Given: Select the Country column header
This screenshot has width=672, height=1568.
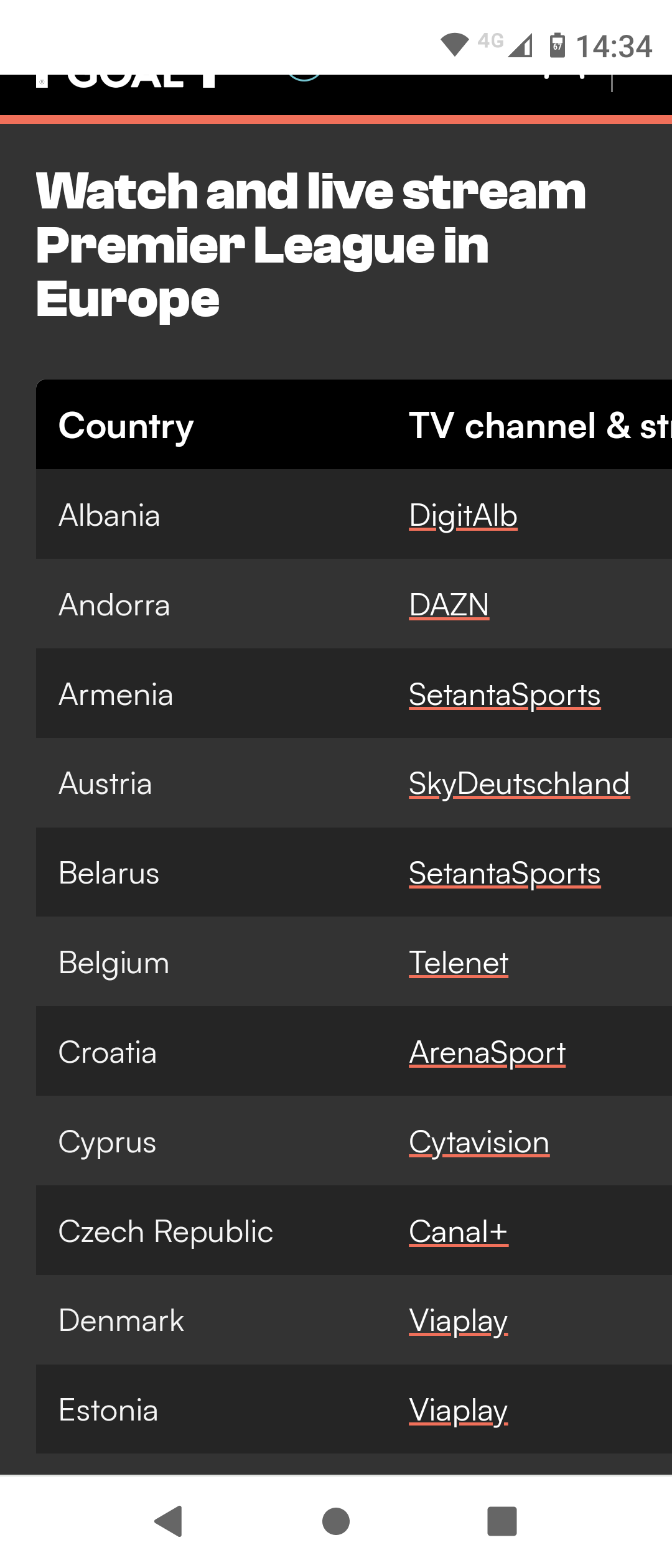Looking at the screenshot, I should click(126, 426).
